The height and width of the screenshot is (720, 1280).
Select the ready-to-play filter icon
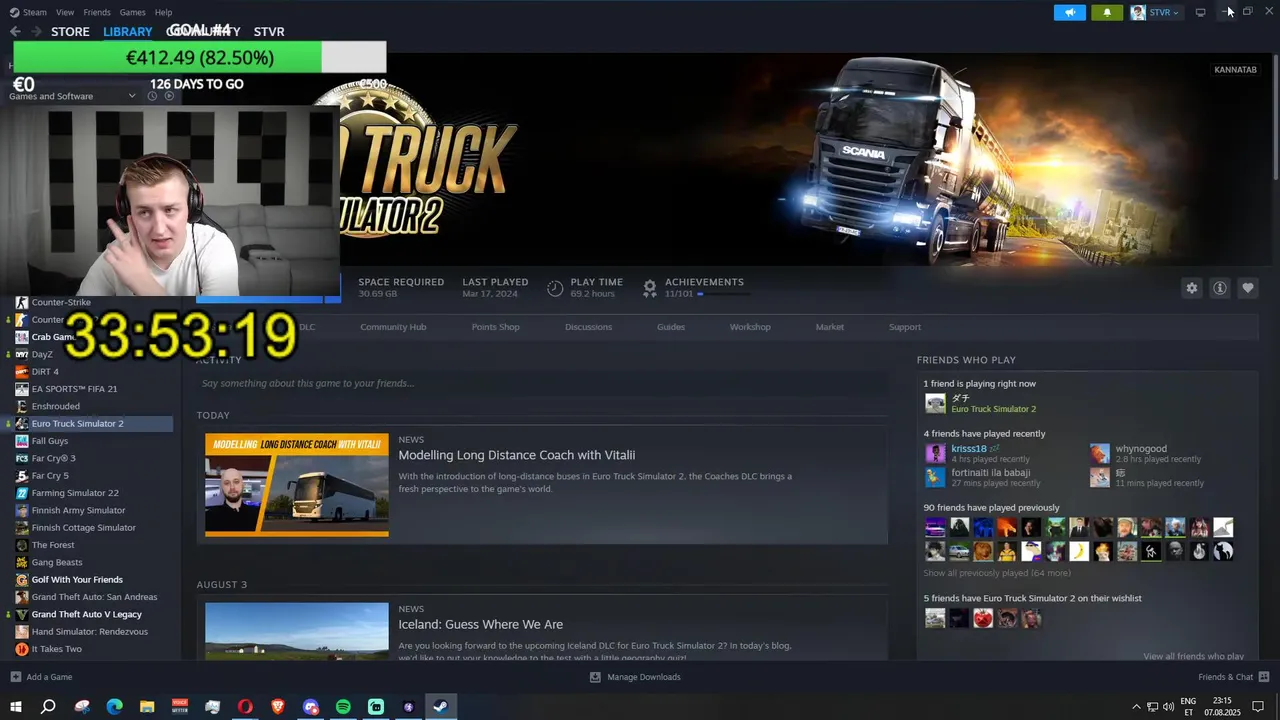[x=169, y=96]
